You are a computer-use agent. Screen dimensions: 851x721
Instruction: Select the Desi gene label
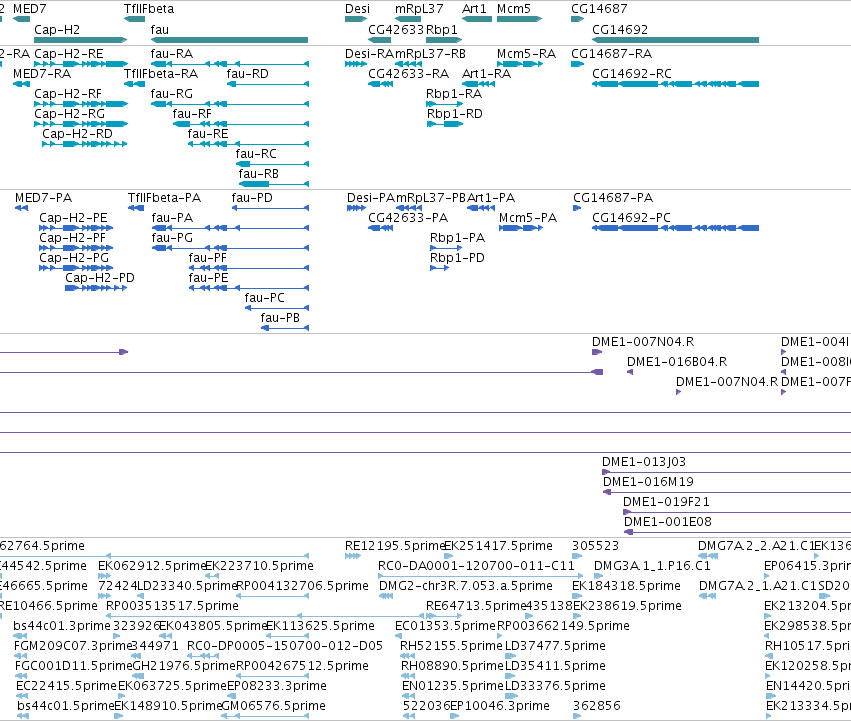[357, 9]
